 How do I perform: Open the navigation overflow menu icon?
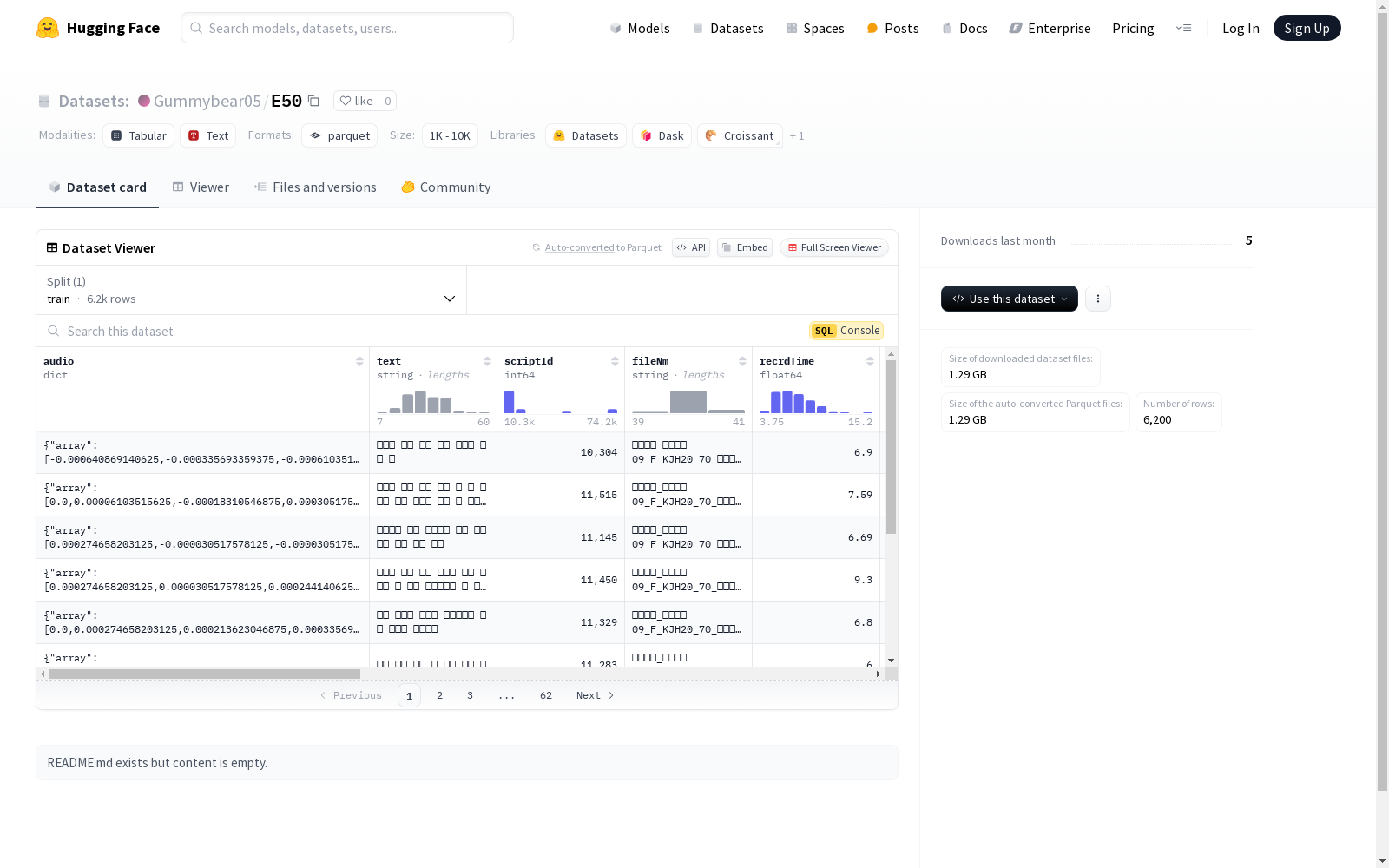tap(1183, 28)
